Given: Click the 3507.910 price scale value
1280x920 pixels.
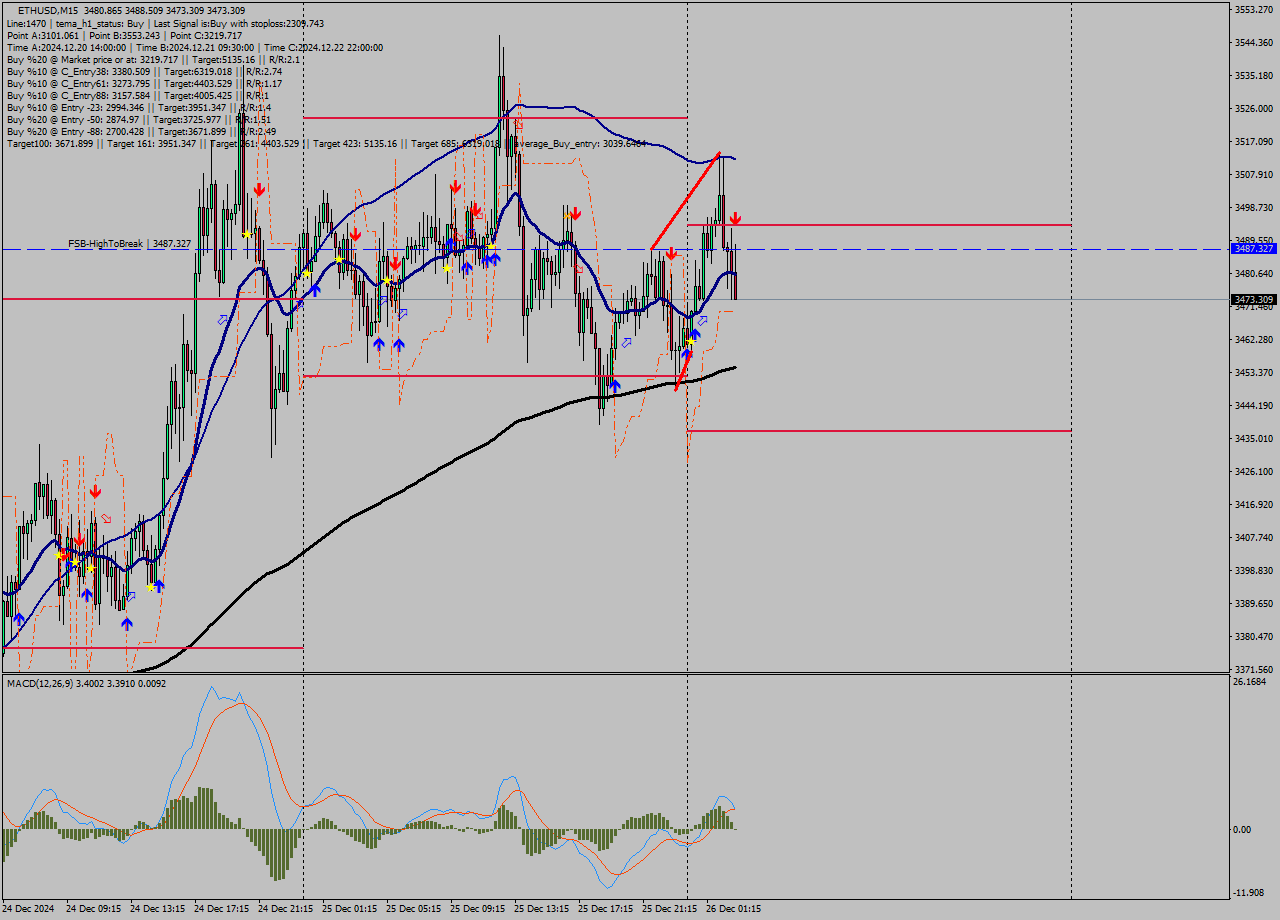Looking at the screenshot, I should [x=1254, y=174].
